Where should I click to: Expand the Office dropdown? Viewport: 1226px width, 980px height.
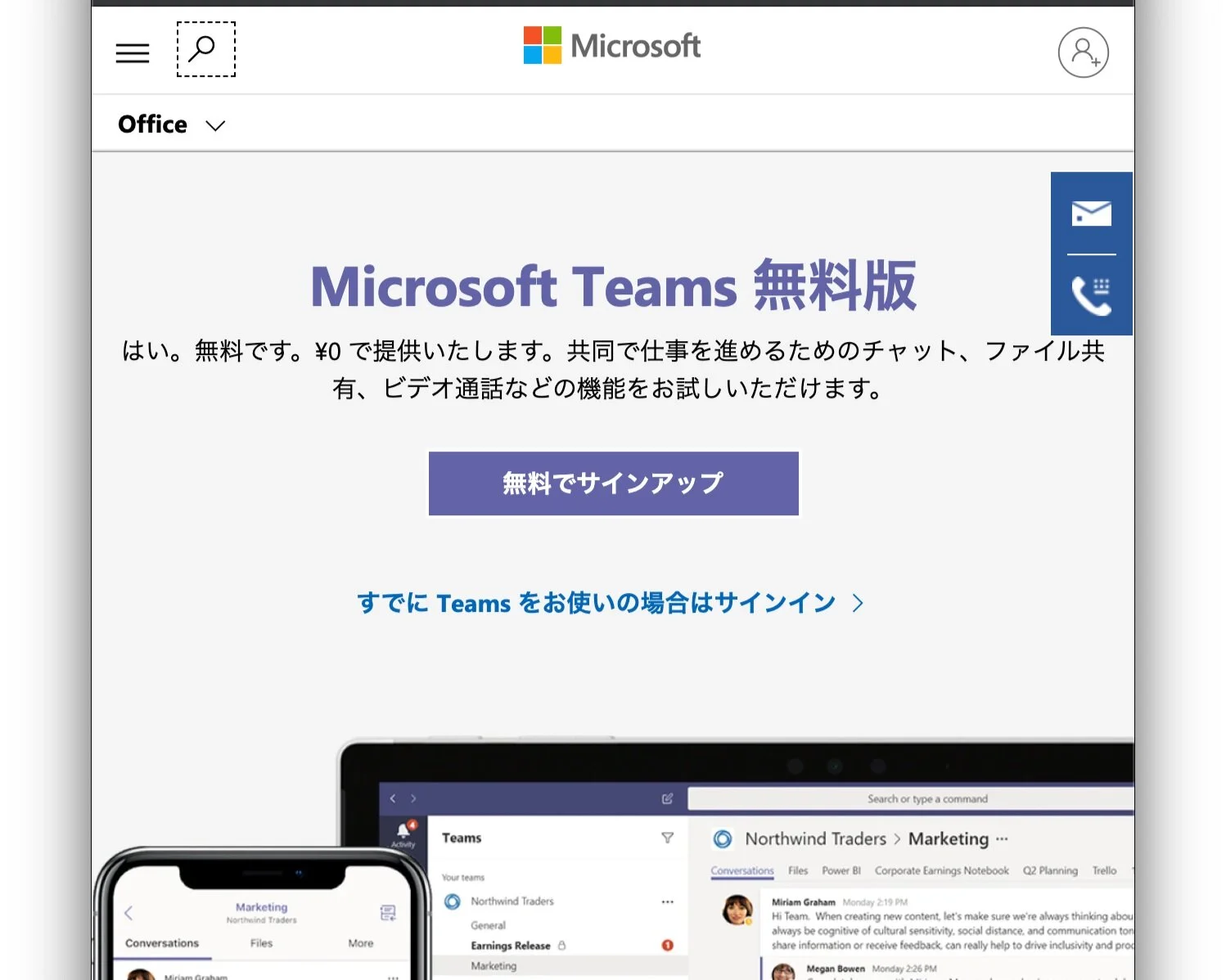[x=172, y=124]
